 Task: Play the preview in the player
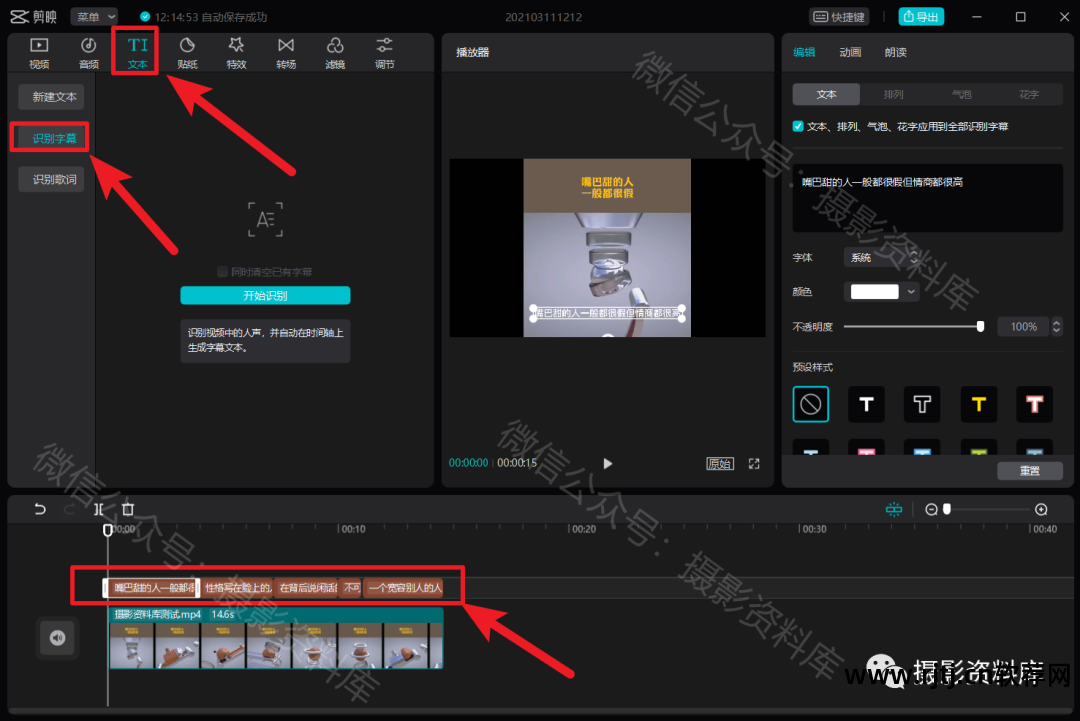pos(608,463)
